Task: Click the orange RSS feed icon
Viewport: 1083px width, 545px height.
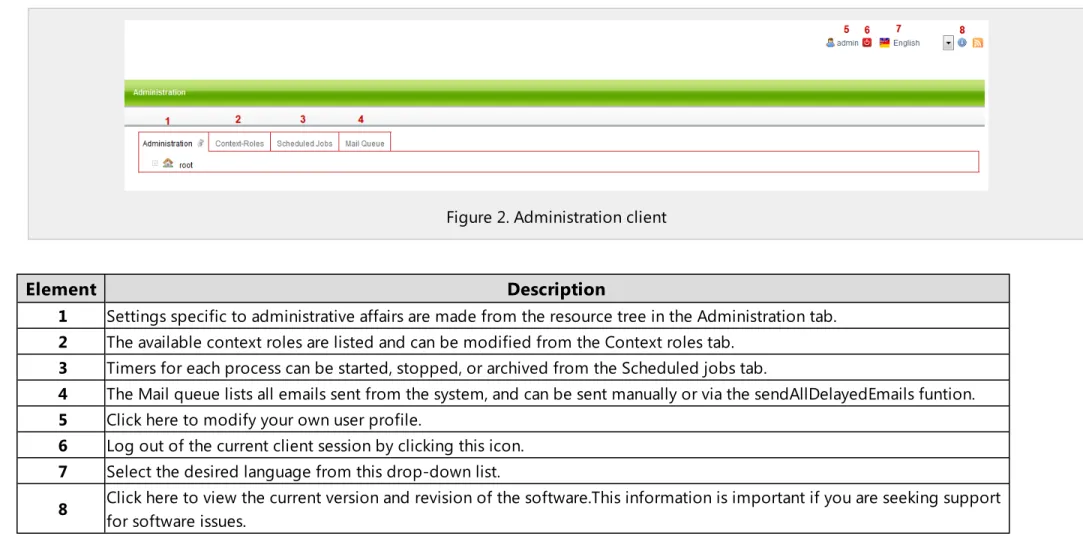Action: pos(977,43)
